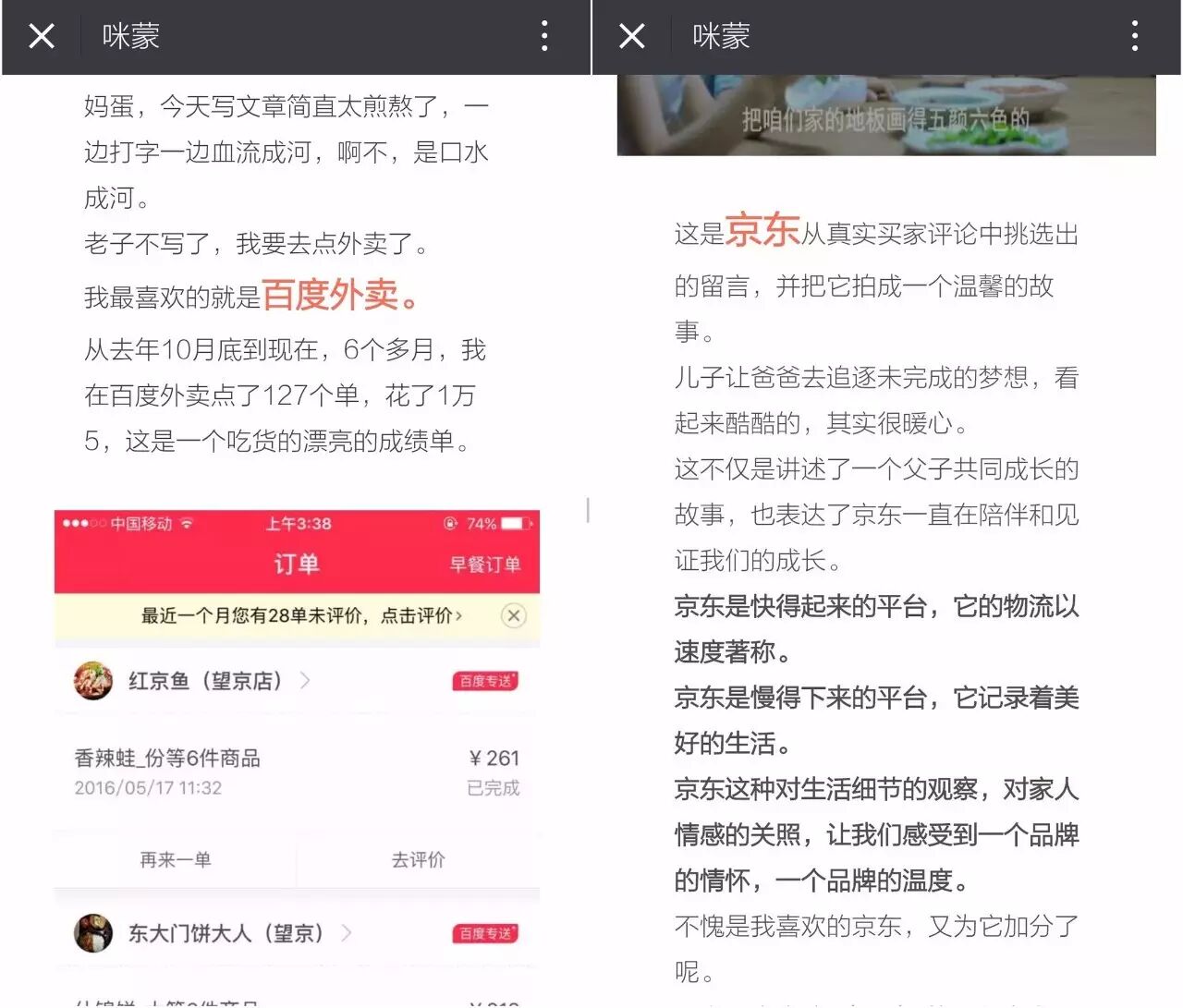Tap the 红京鱼 restaurant avatar icon
Screen dimensions: 1183x1008
click(93, 681)
